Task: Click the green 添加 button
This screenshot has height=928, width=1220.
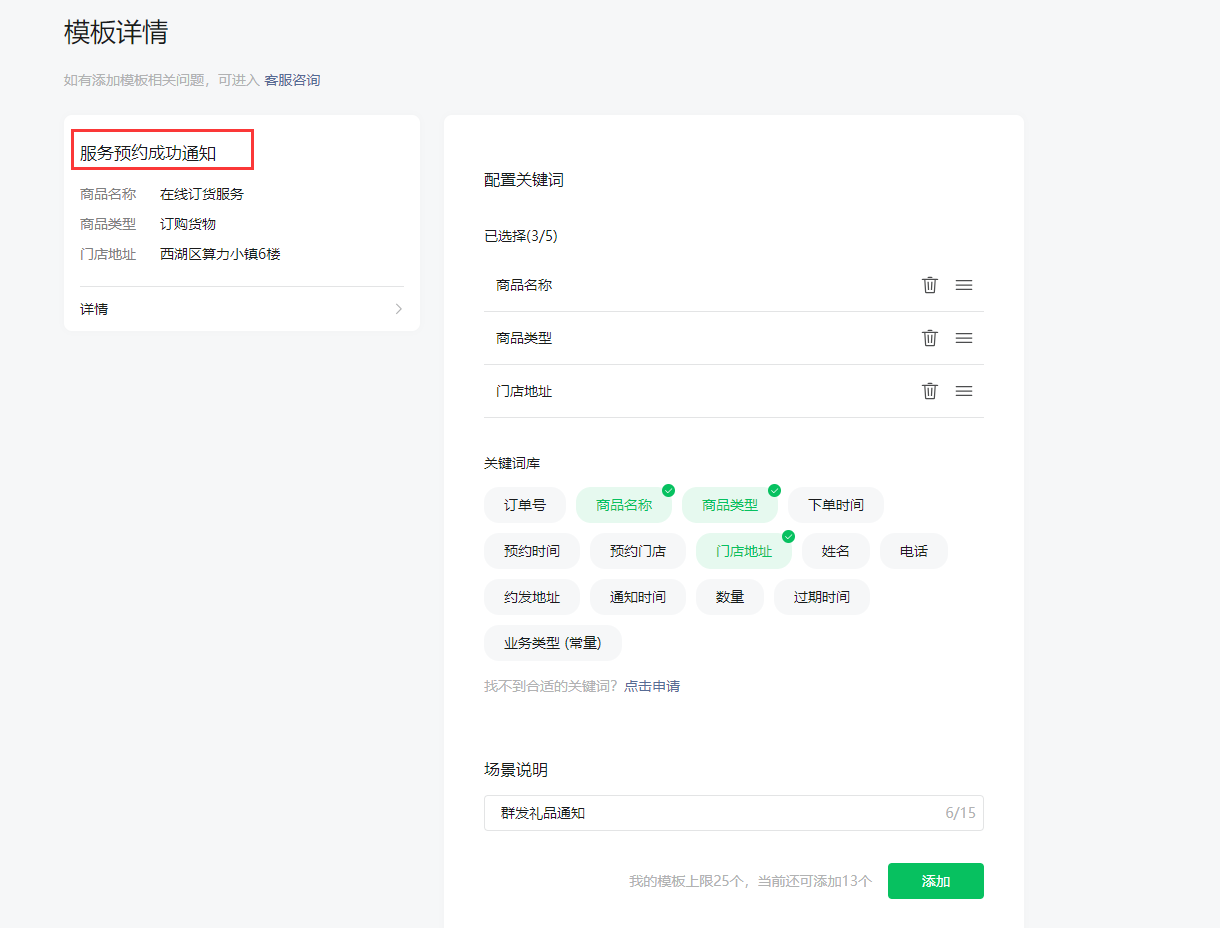Action: 935,881
